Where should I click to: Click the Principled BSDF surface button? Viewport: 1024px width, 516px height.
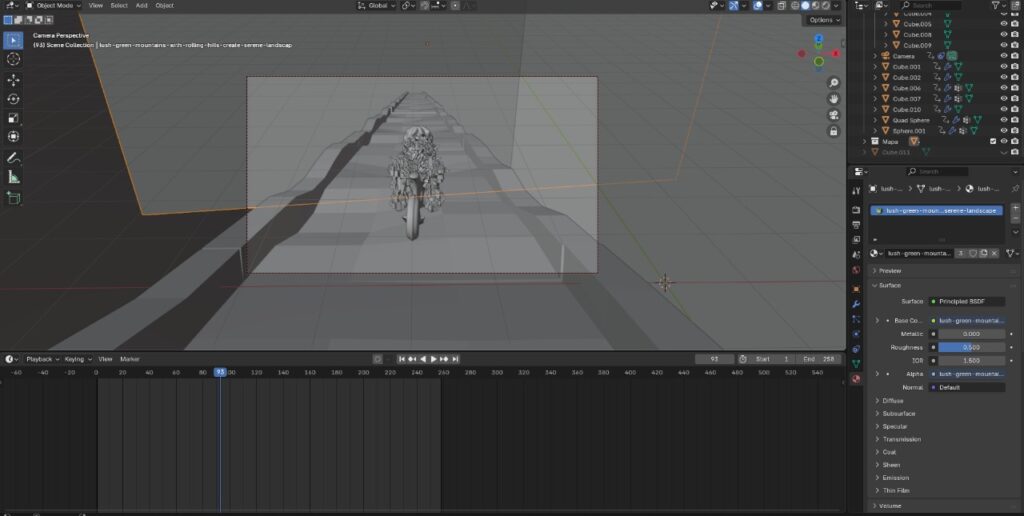pyautogui.click(x=965, y=301)
